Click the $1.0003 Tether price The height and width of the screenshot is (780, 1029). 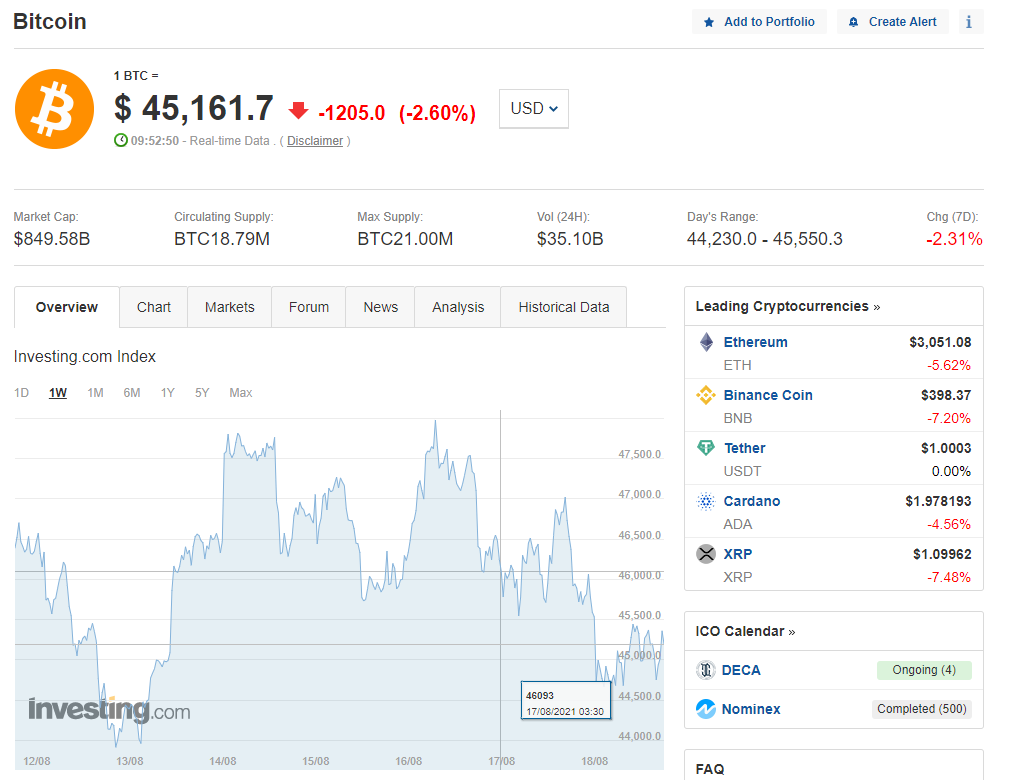coord(946,448)
